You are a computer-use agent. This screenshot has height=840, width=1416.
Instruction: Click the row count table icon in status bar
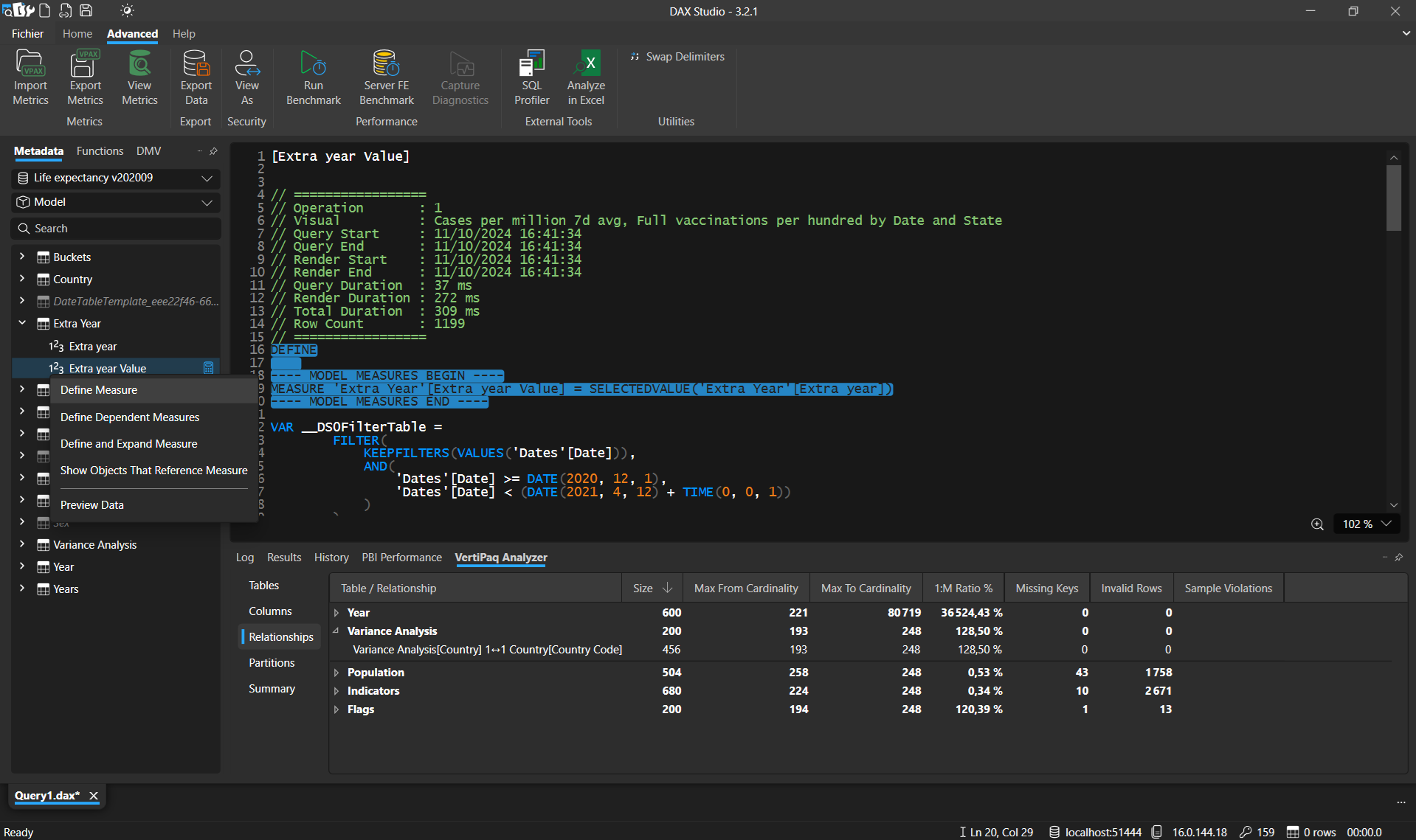pos(1293,832)
